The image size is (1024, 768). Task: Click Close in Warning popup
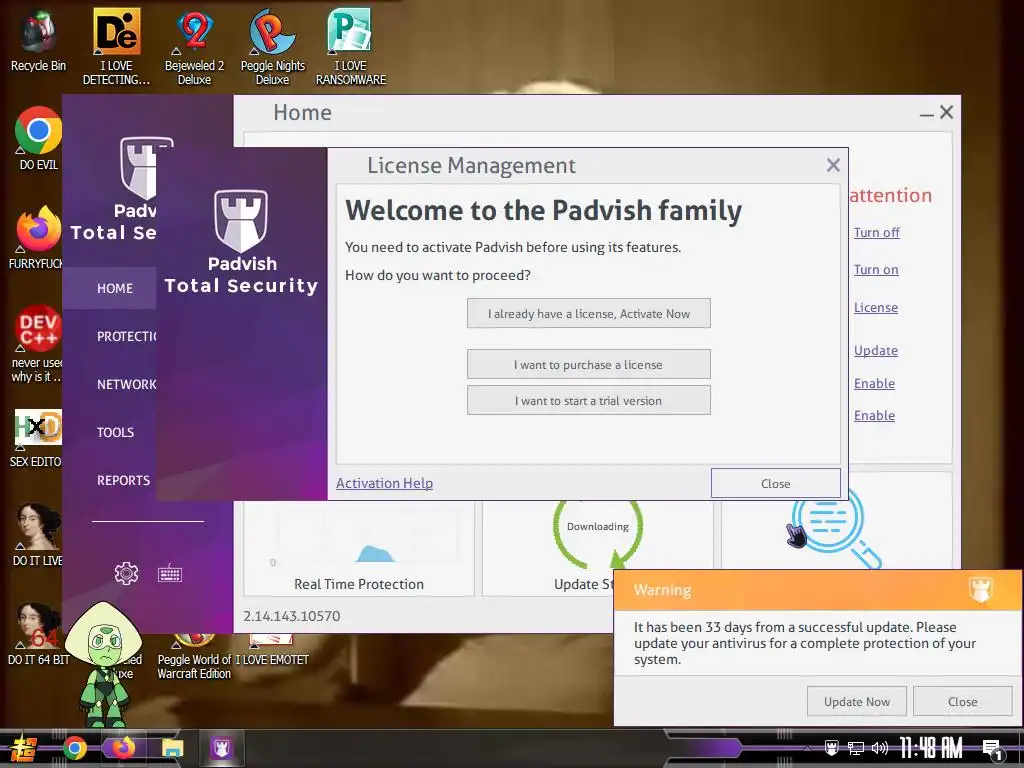coord(963,701)
